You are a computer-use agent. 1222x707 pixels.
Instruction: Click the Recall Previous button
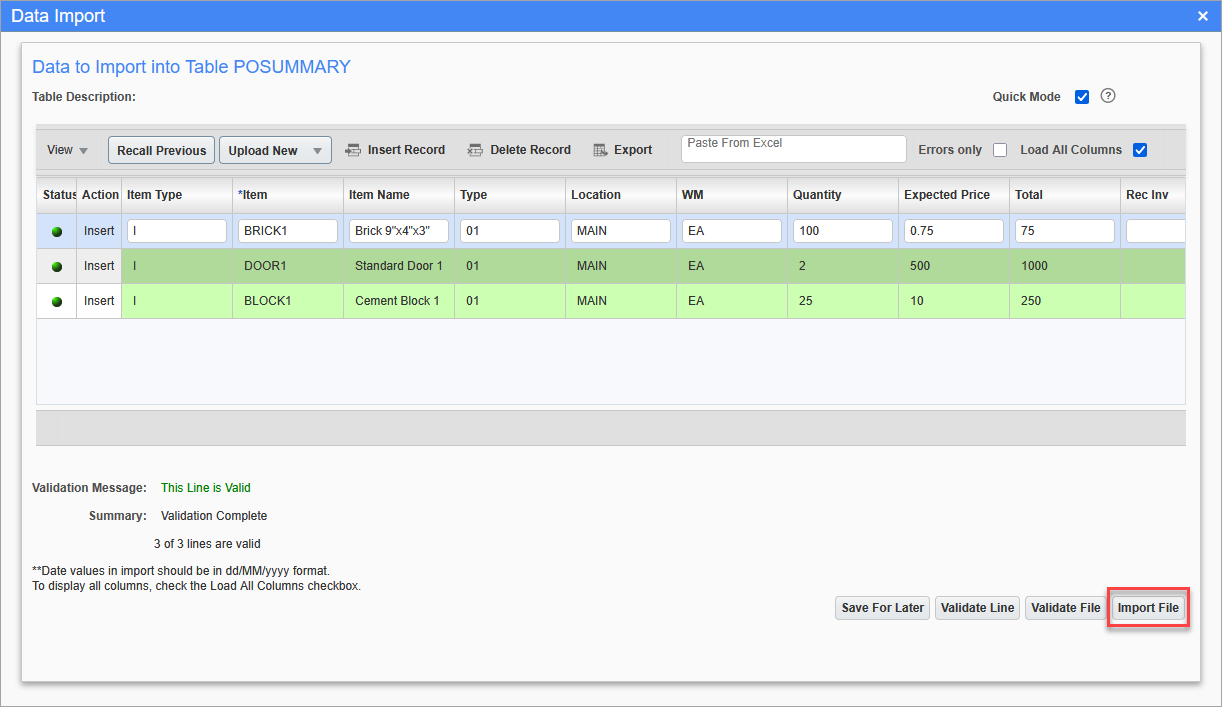(x=161, y=150)
